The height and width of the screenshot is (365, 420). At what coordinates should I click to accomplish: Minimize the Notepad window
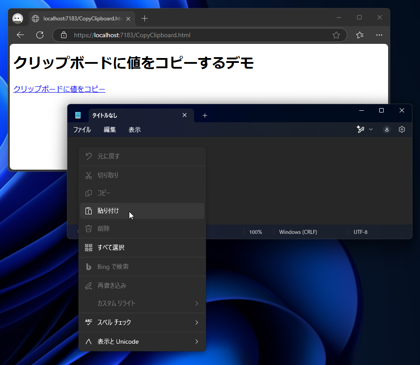click(361, 110)
